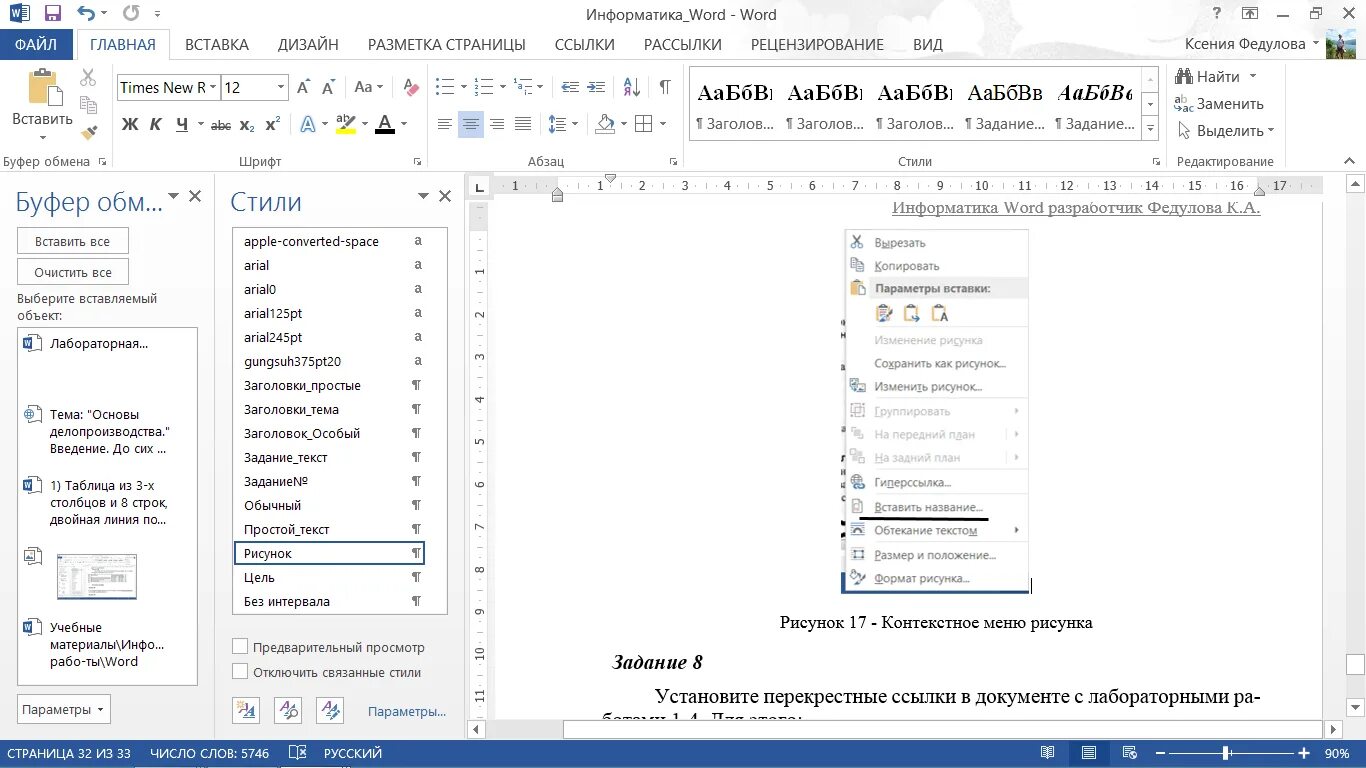Open Буфер обмена pane options arrow

[x=173, y=197]
